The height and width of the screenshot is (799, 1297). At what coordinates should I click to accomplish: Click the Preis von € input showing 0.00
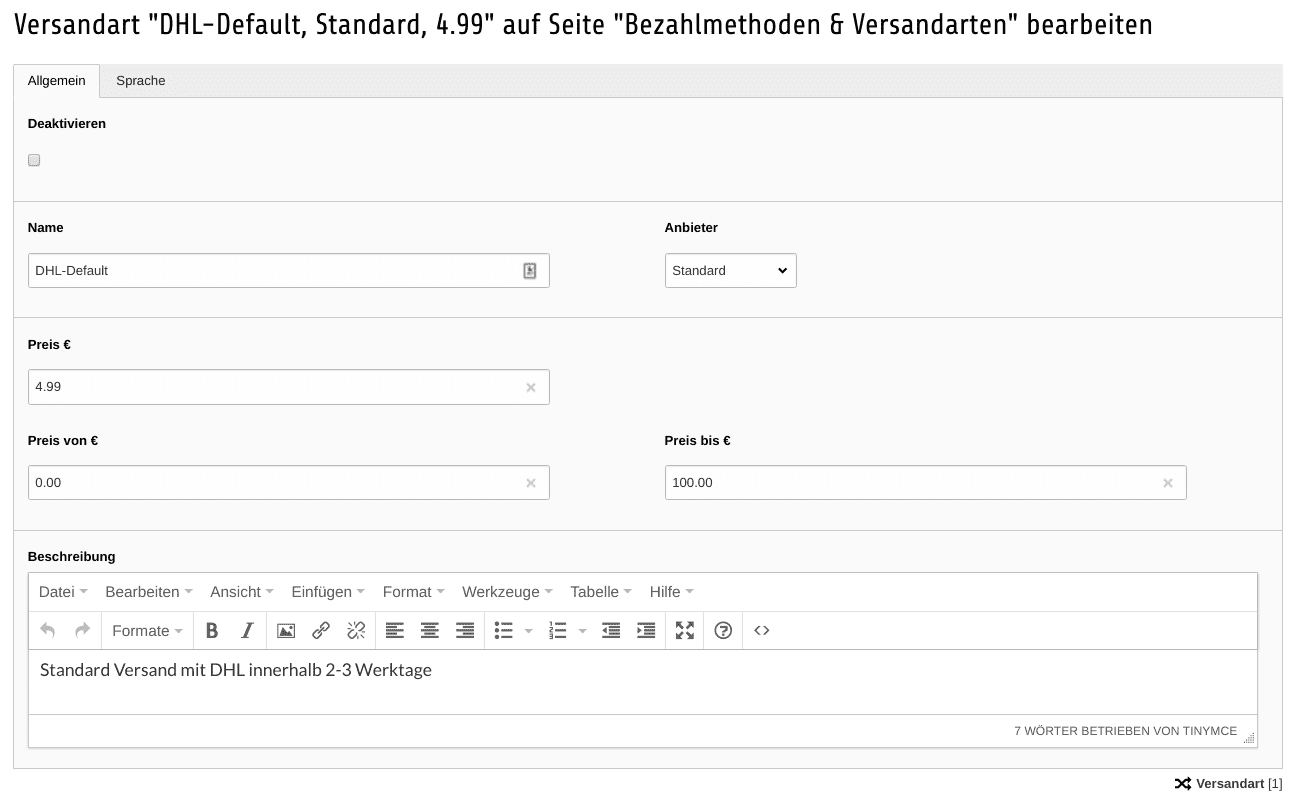point(289,483)
